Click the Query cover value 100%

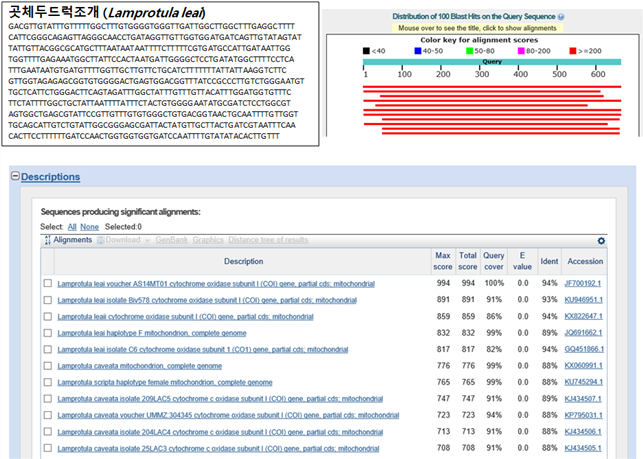[x=494, y=283]
